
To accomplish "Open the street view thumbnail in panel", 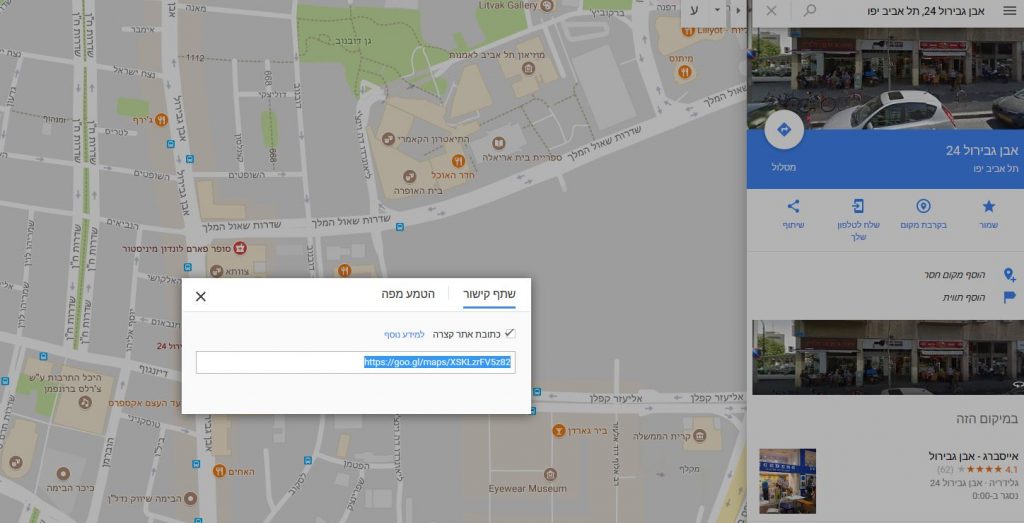I will tap(888, 357).
